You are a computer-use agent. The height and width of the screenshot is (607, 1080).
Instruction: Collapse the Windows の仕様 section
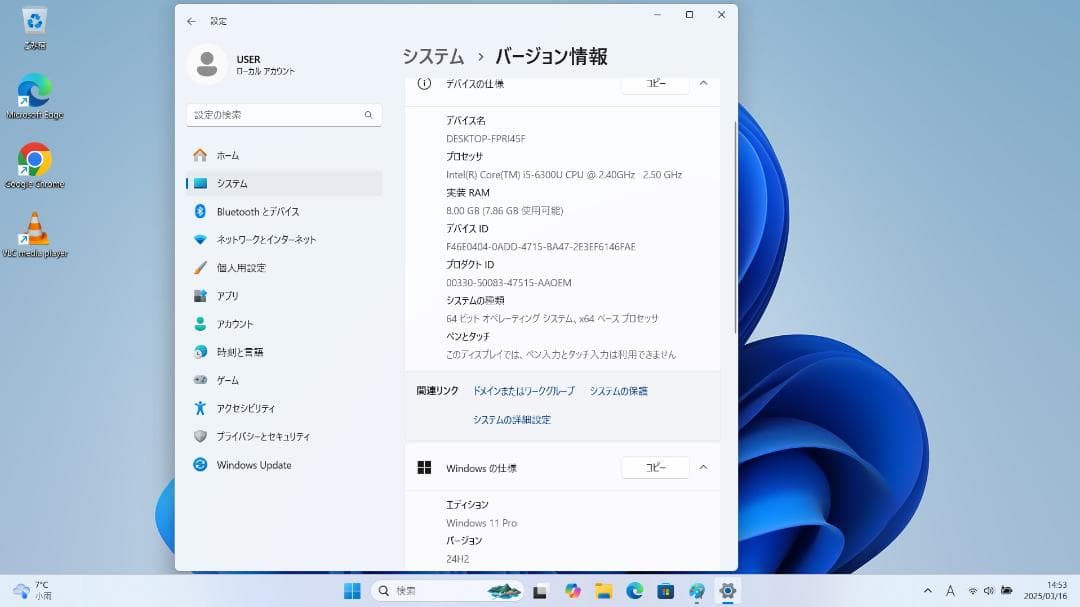[703, 467]
